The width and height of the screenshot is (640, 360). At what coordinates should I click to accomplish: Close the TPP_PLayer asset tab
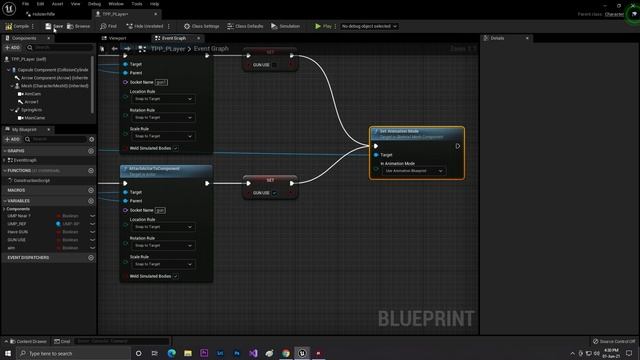pos(156,14)
